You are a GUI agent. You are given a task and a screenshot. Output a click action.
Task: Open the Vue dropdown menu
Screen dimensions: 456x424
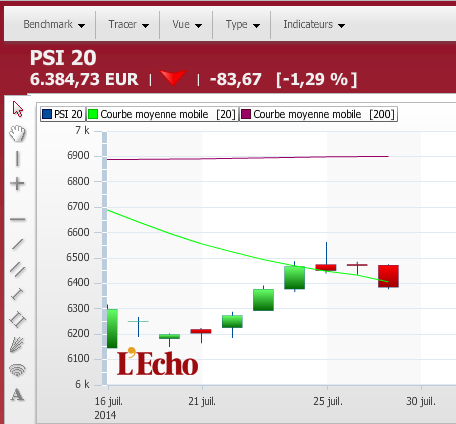(x=187, y=24)
